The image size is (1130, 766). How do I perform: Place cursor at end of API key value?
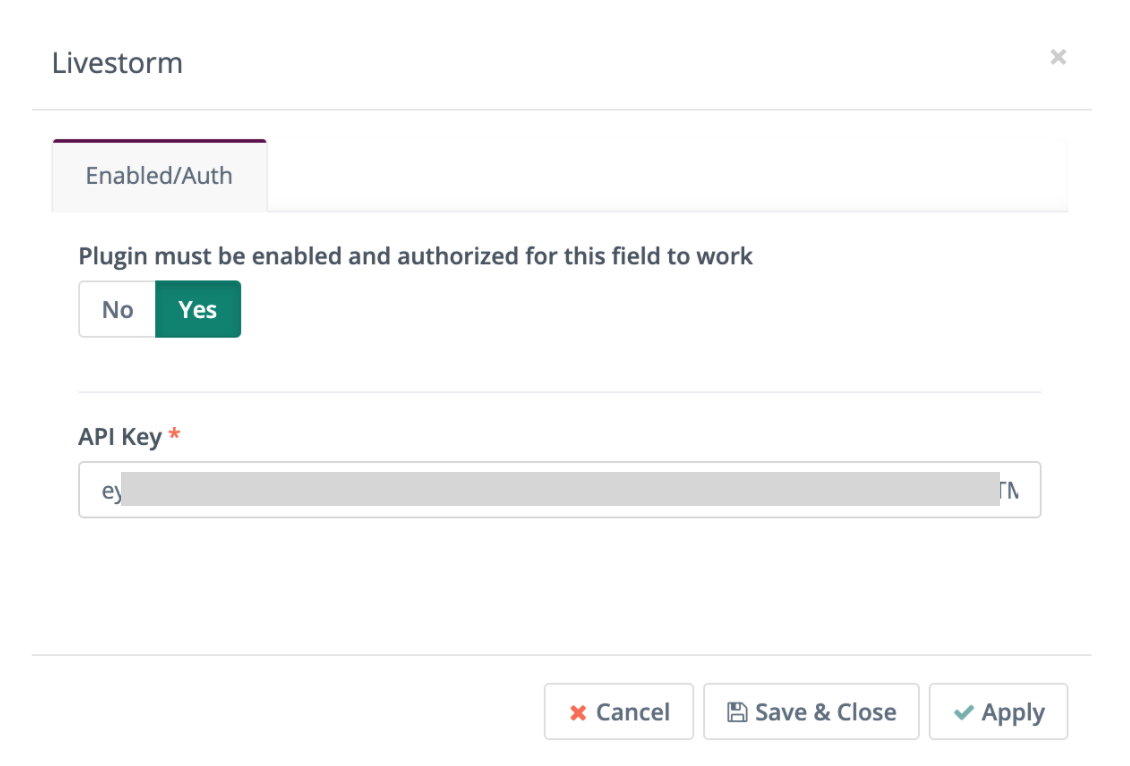(x=1018, y=491)
